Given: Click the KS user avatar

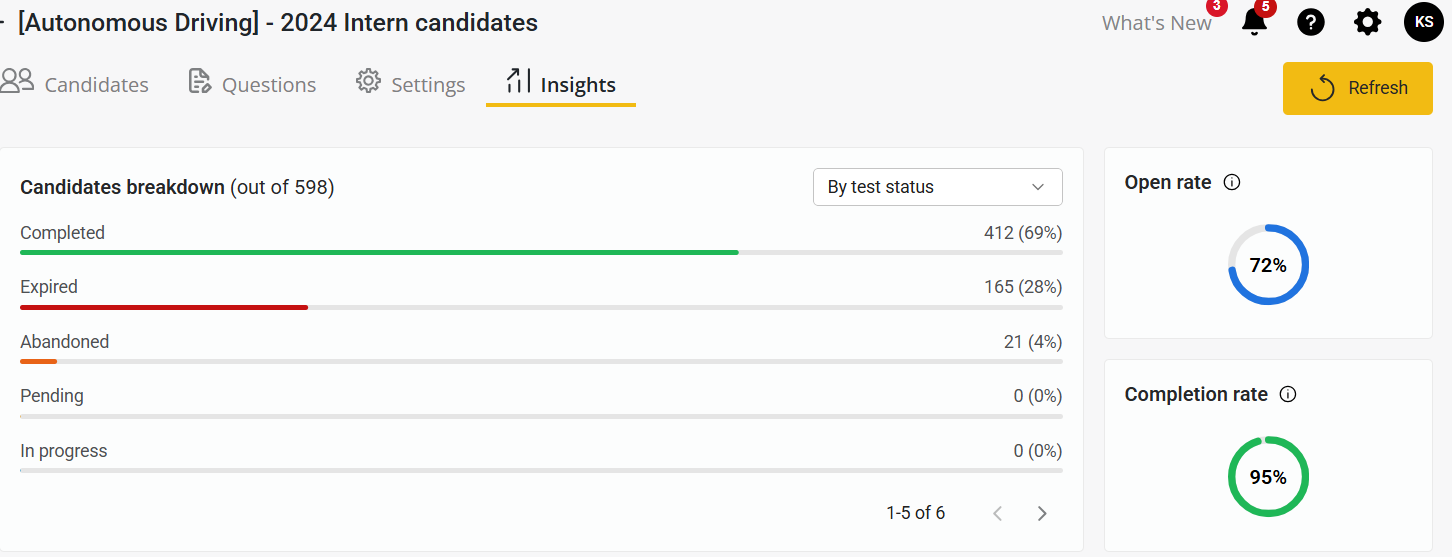Looking at the screenshot, I should (1423, 22).
